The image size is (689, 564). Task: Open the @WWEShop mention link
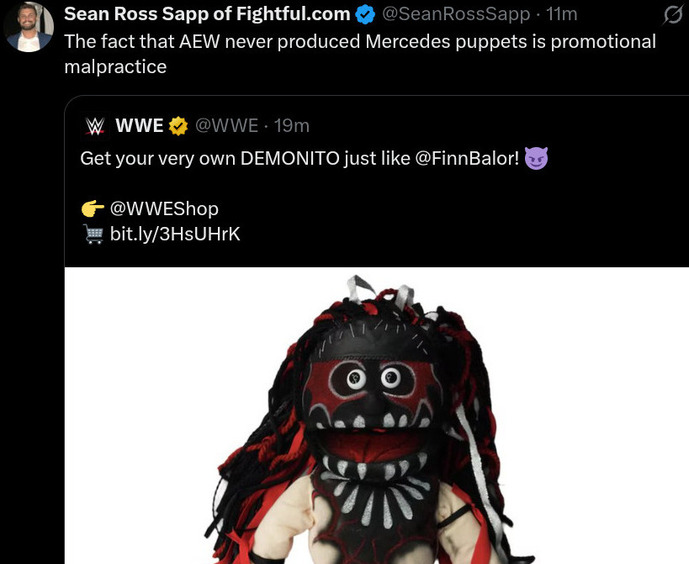coord(164,209)
